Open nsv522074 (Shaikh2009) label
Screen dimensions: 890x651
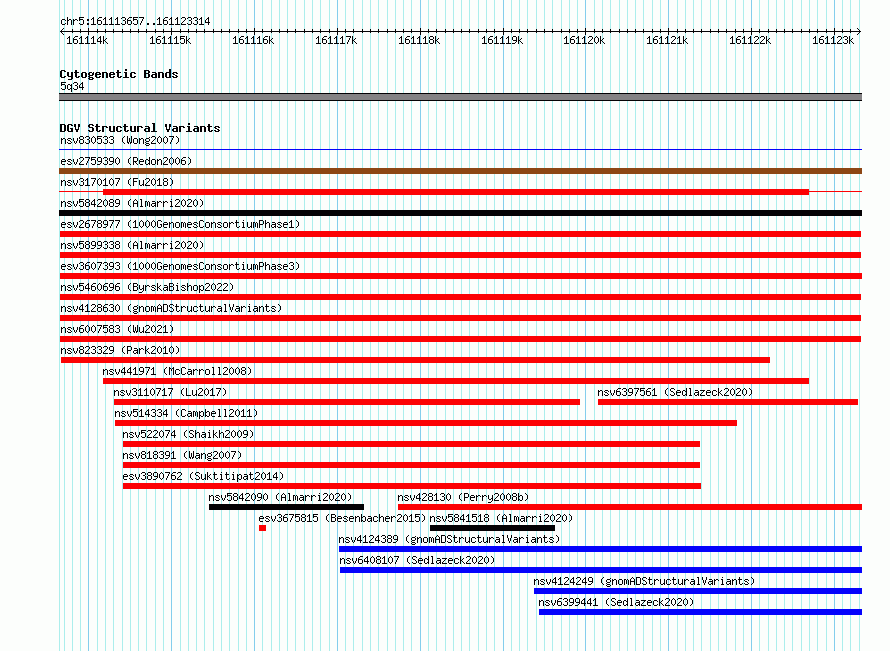coord(188,434)
